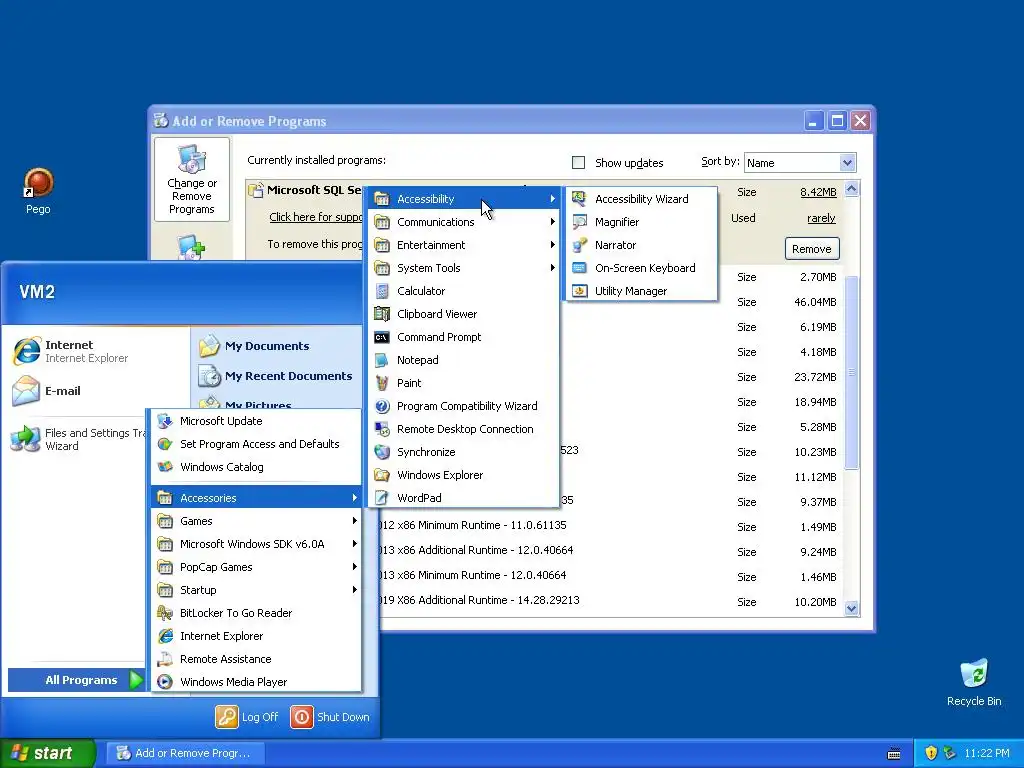The height and width of the screenshot is (768, 1024).
Task: Launch BitLocker To Go Reader
Action: pyautogui.click(x=255, y=613)
